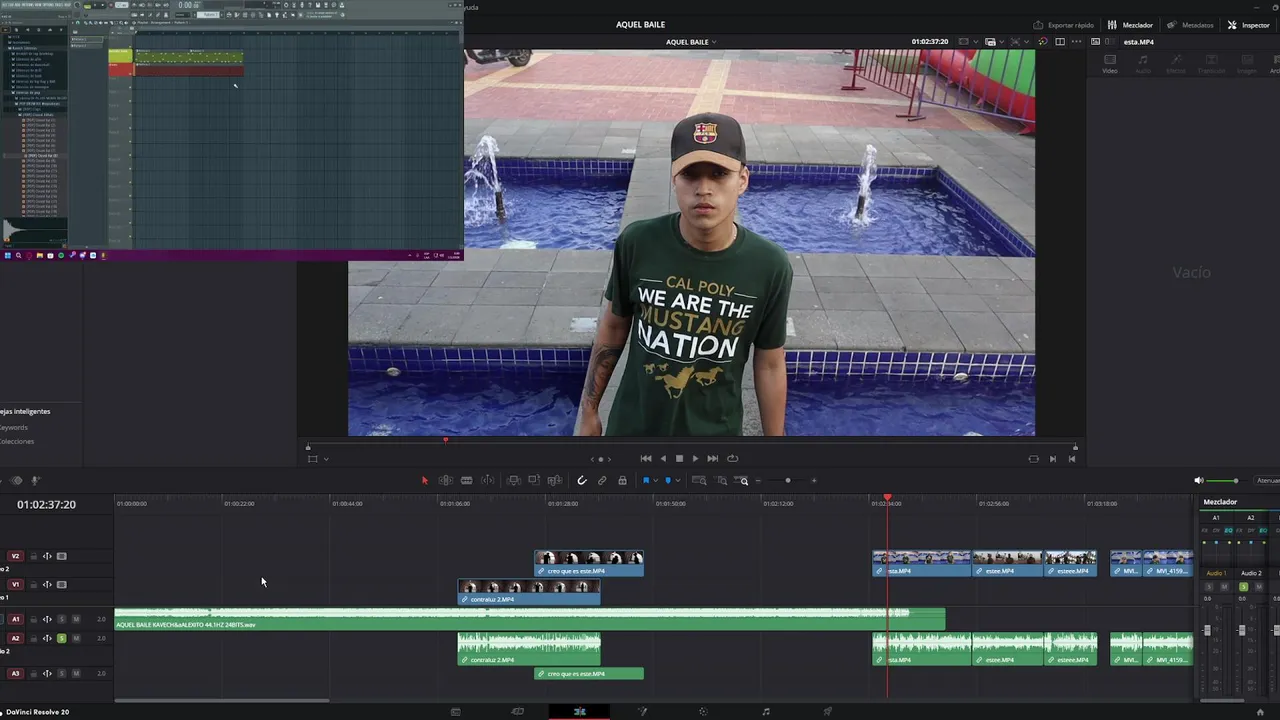Stop viewer playback
The image size is (1280, 720).
[679, 459]
